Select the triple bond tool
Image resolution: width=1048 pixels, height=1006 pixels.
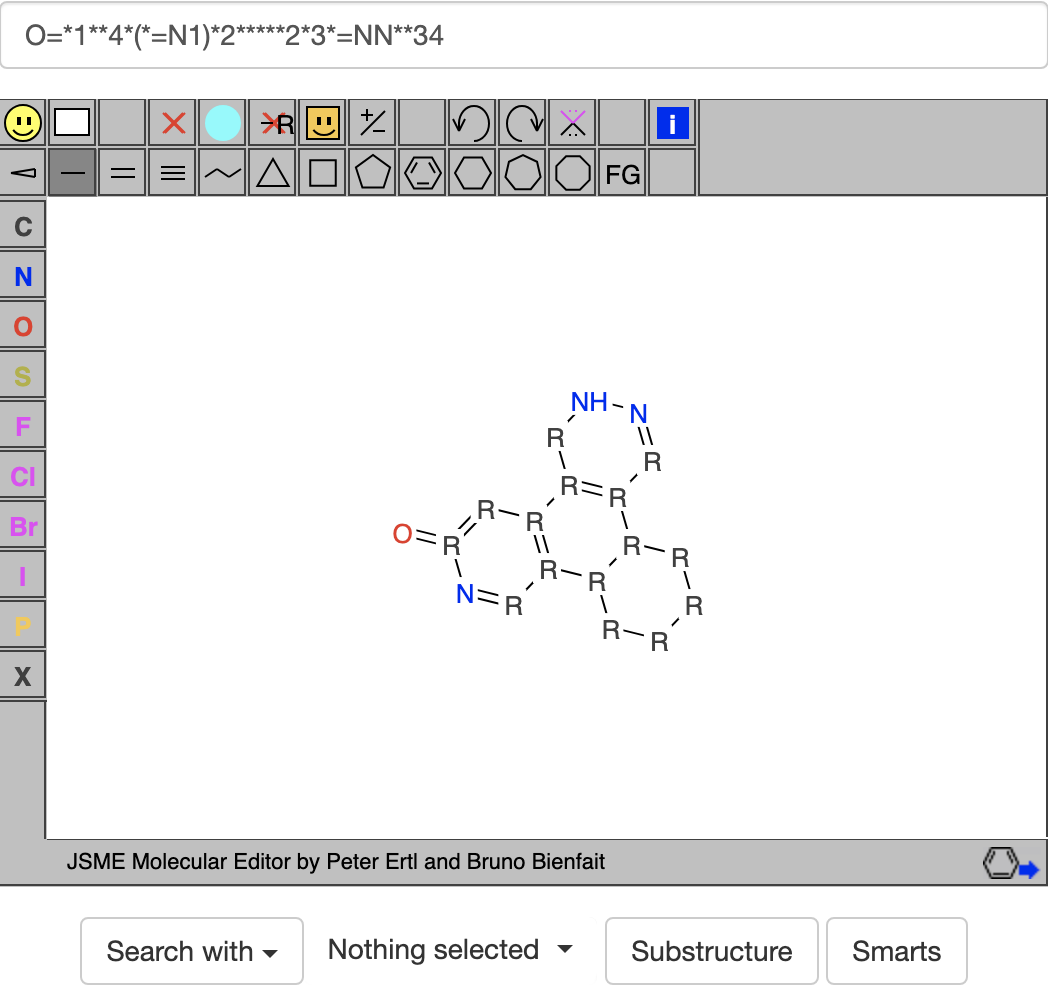[173, 173]
